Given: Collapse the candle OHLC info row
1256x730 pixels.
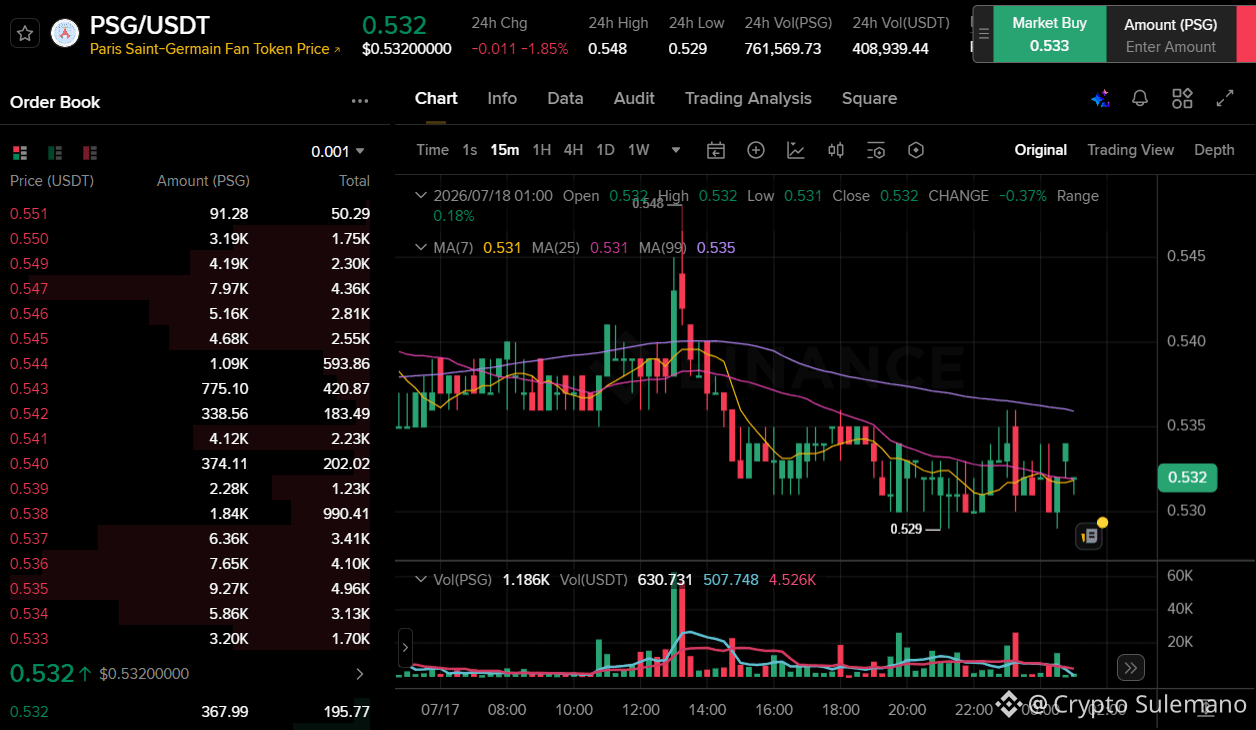Looking at the screenshot, I should tap(422, 196).
